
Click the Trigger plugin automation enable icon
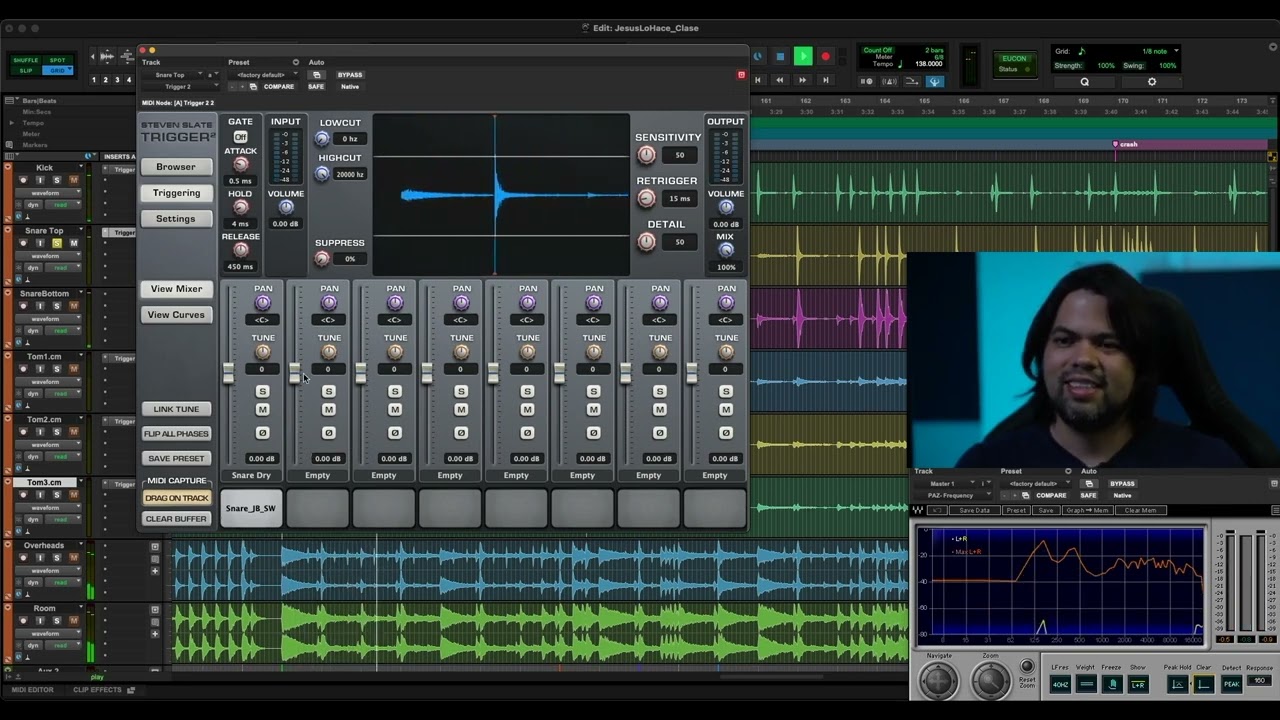[x=317, y=75]
